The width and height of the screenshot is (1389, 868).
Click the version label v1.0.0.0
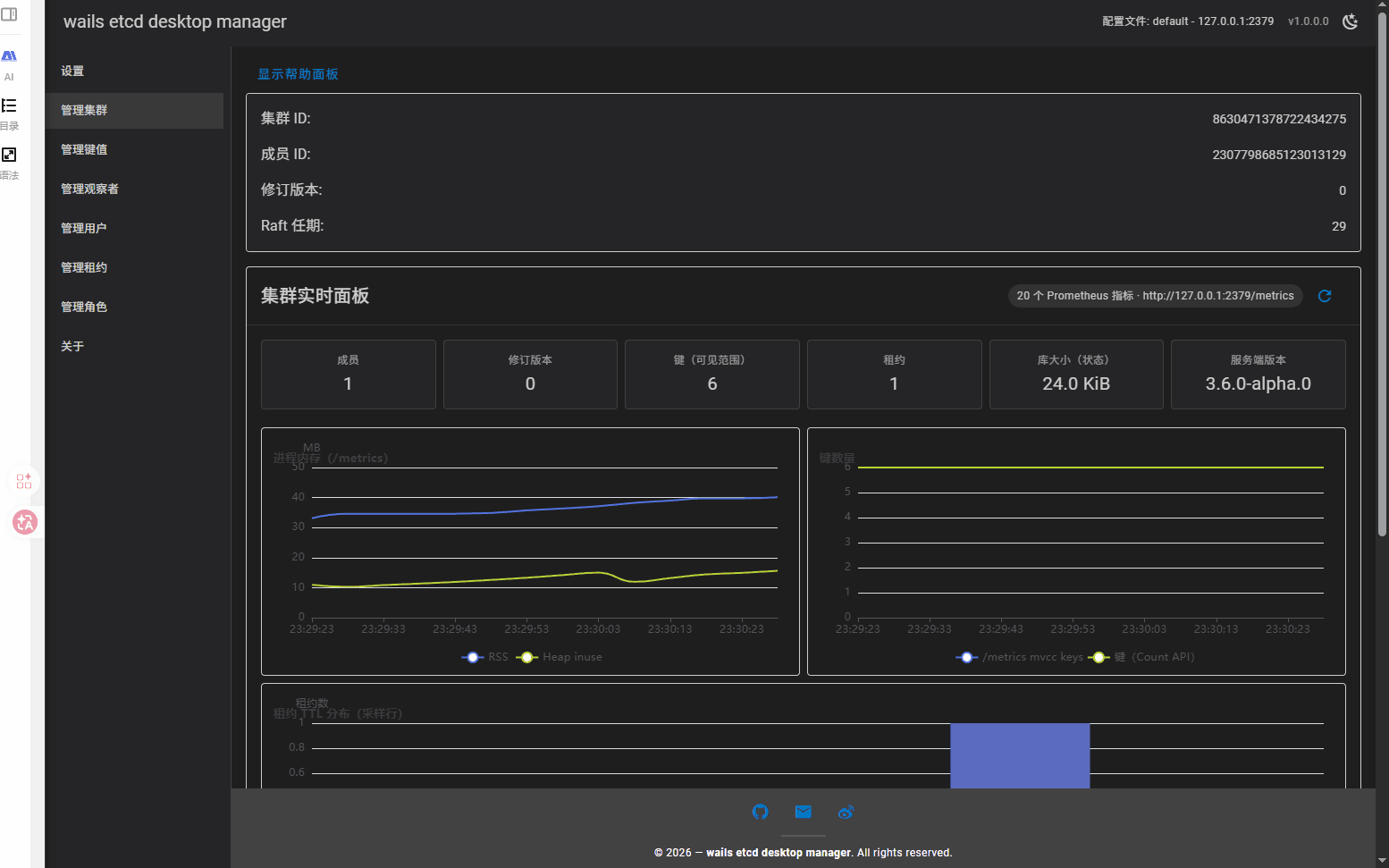tap(1309, 21)
